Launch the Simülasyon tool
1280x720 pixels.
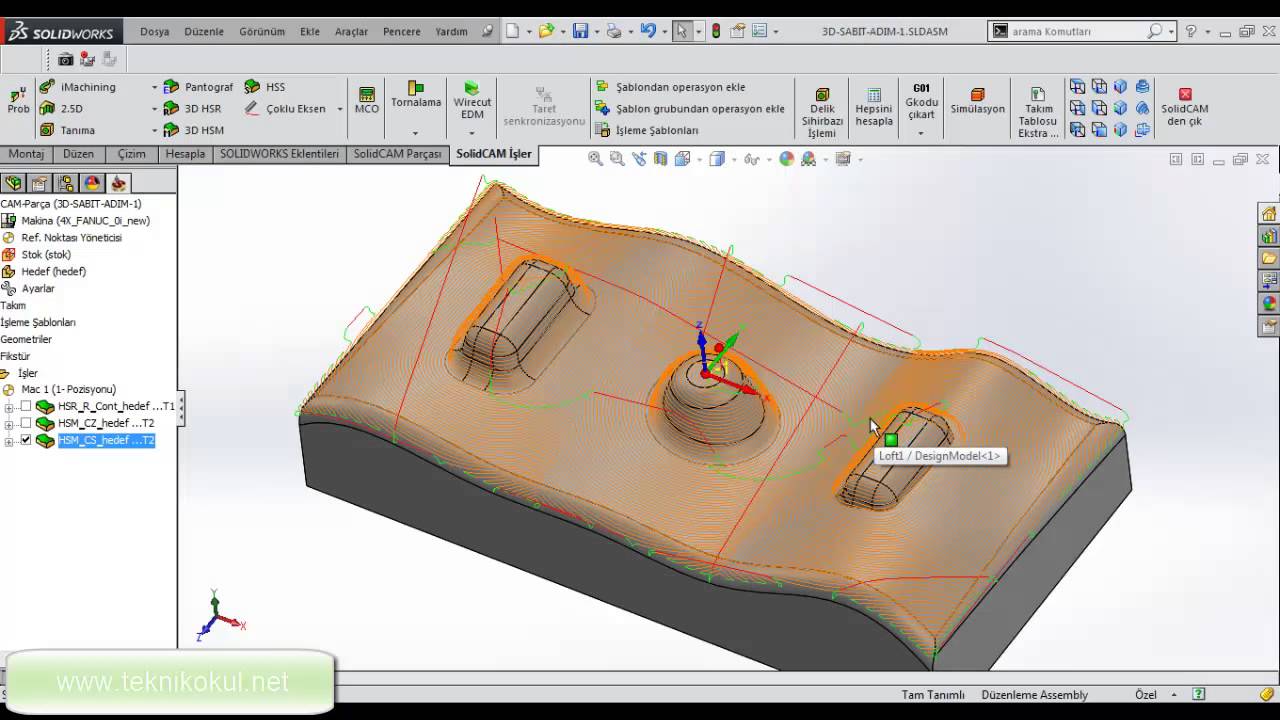977,101
